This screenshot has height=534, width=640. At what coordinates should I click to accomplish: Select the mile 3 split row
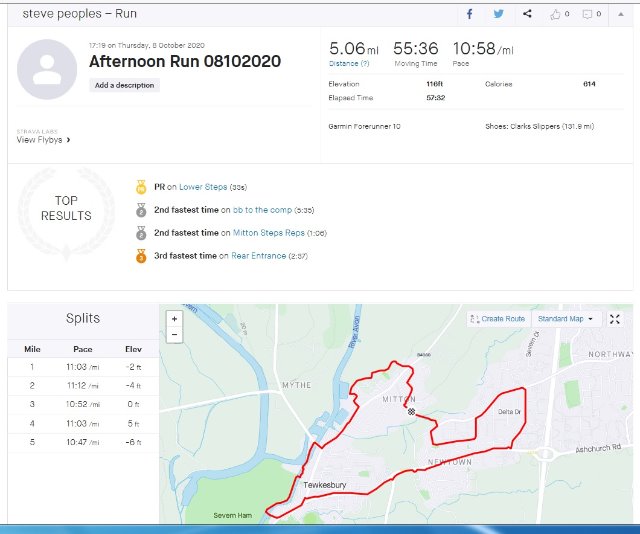pos(83,403)
